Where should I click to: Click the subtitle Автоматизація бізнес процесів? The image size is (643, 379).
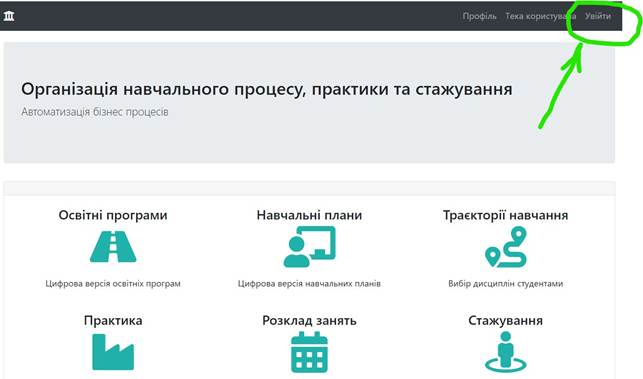[x=95, y=112]
